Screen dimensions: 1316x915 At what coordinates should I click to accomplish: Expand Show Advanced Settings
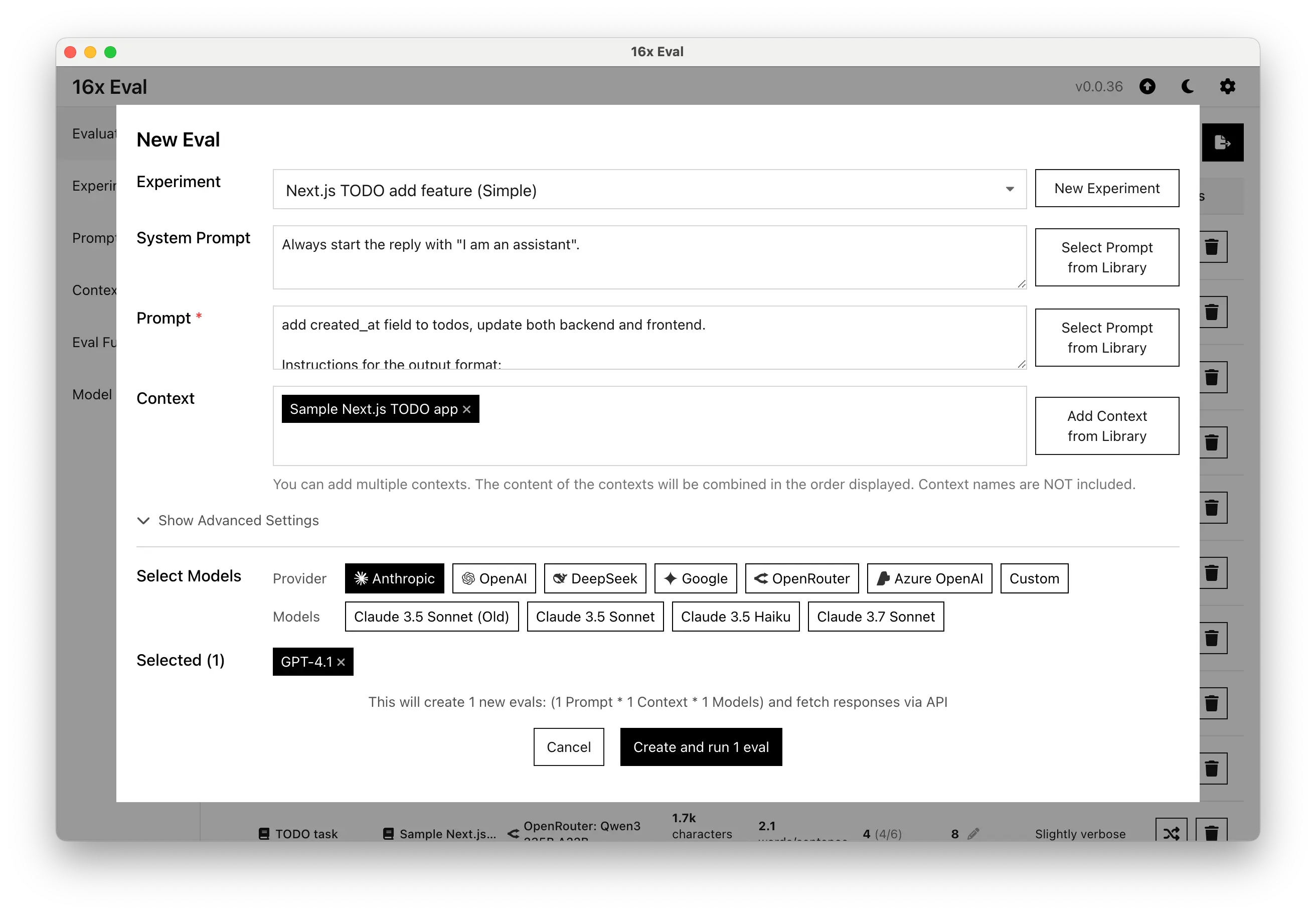(228, 521)
